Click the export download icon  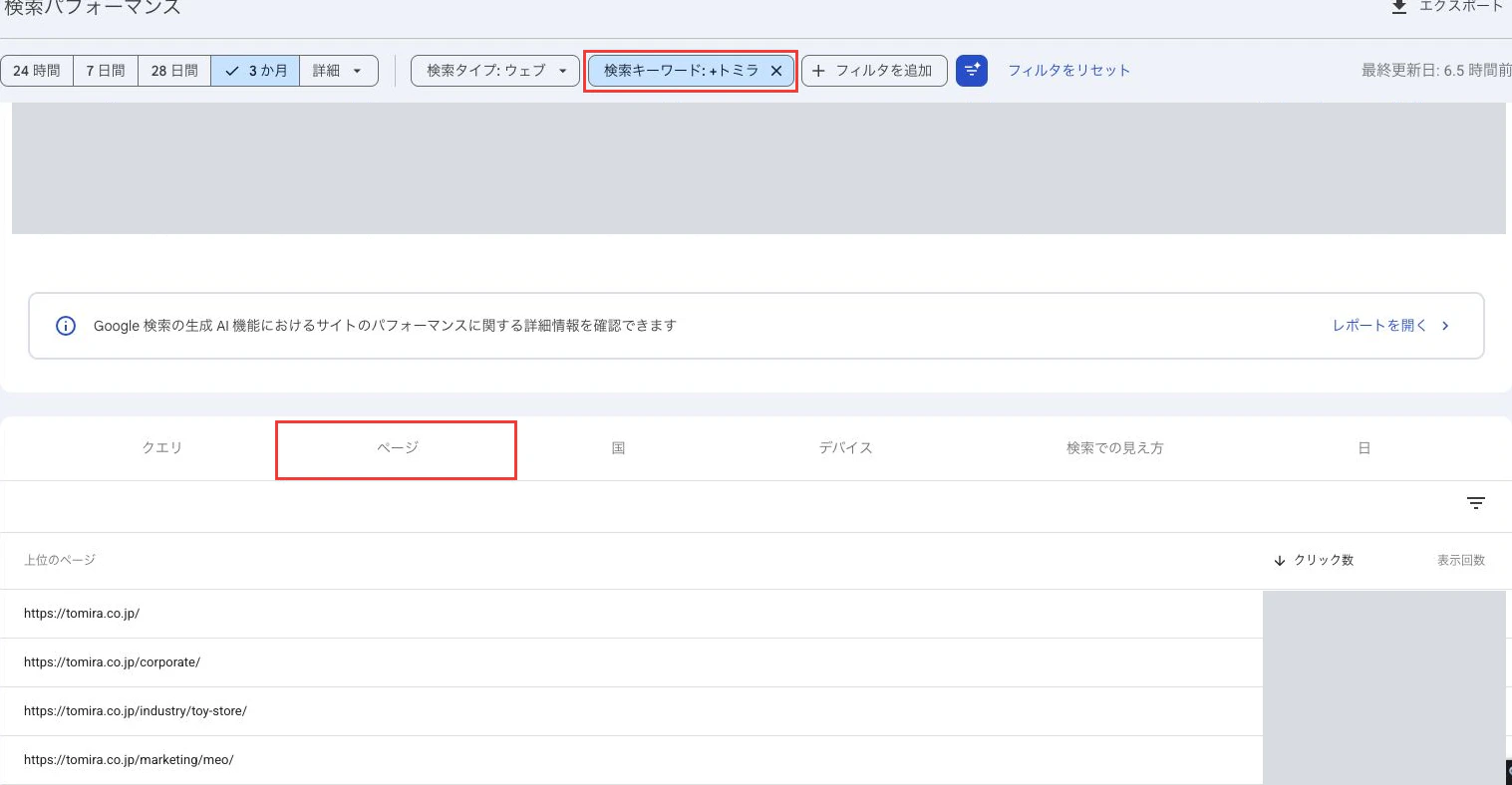coord(1399,6)
